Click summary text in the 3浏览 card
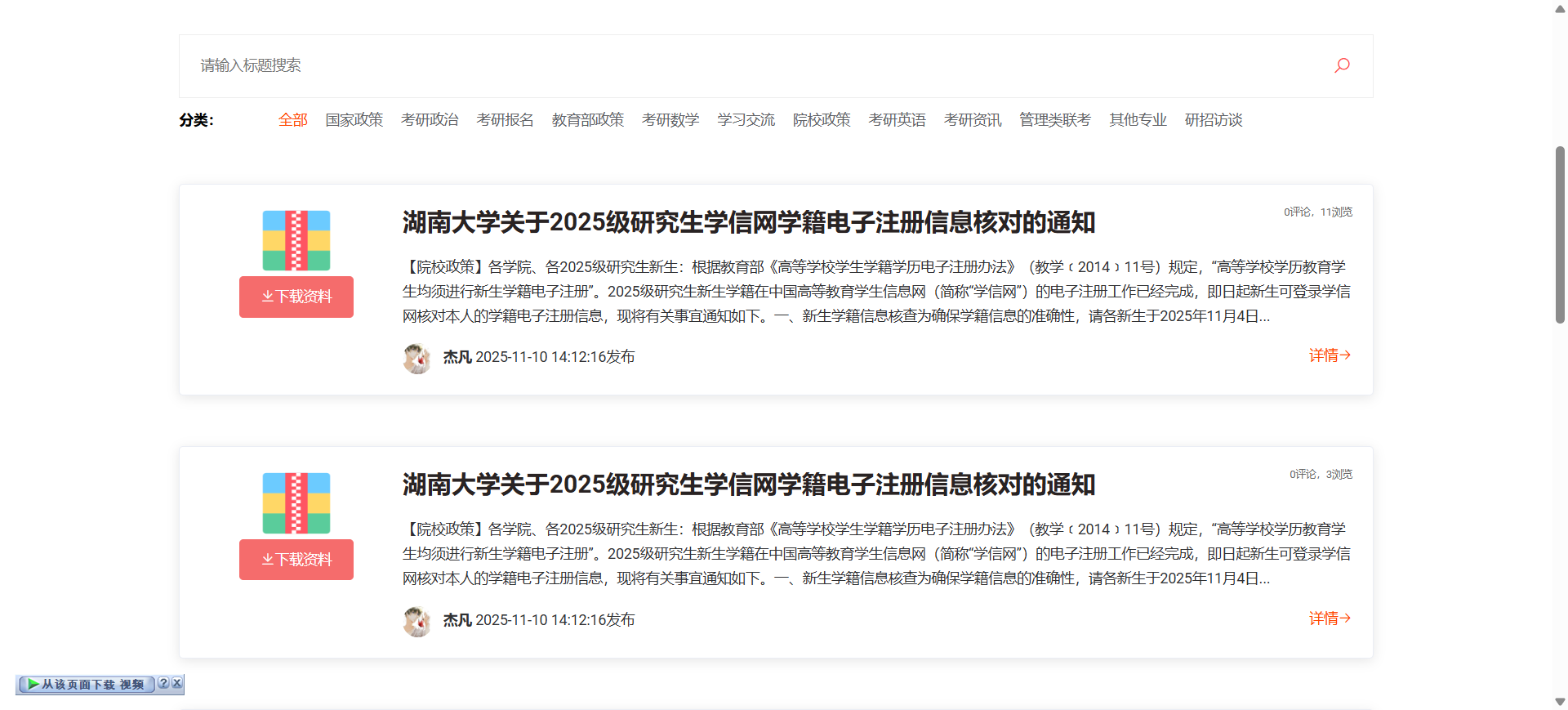This screenshot has height=710, width=1568. pos(876,554)
